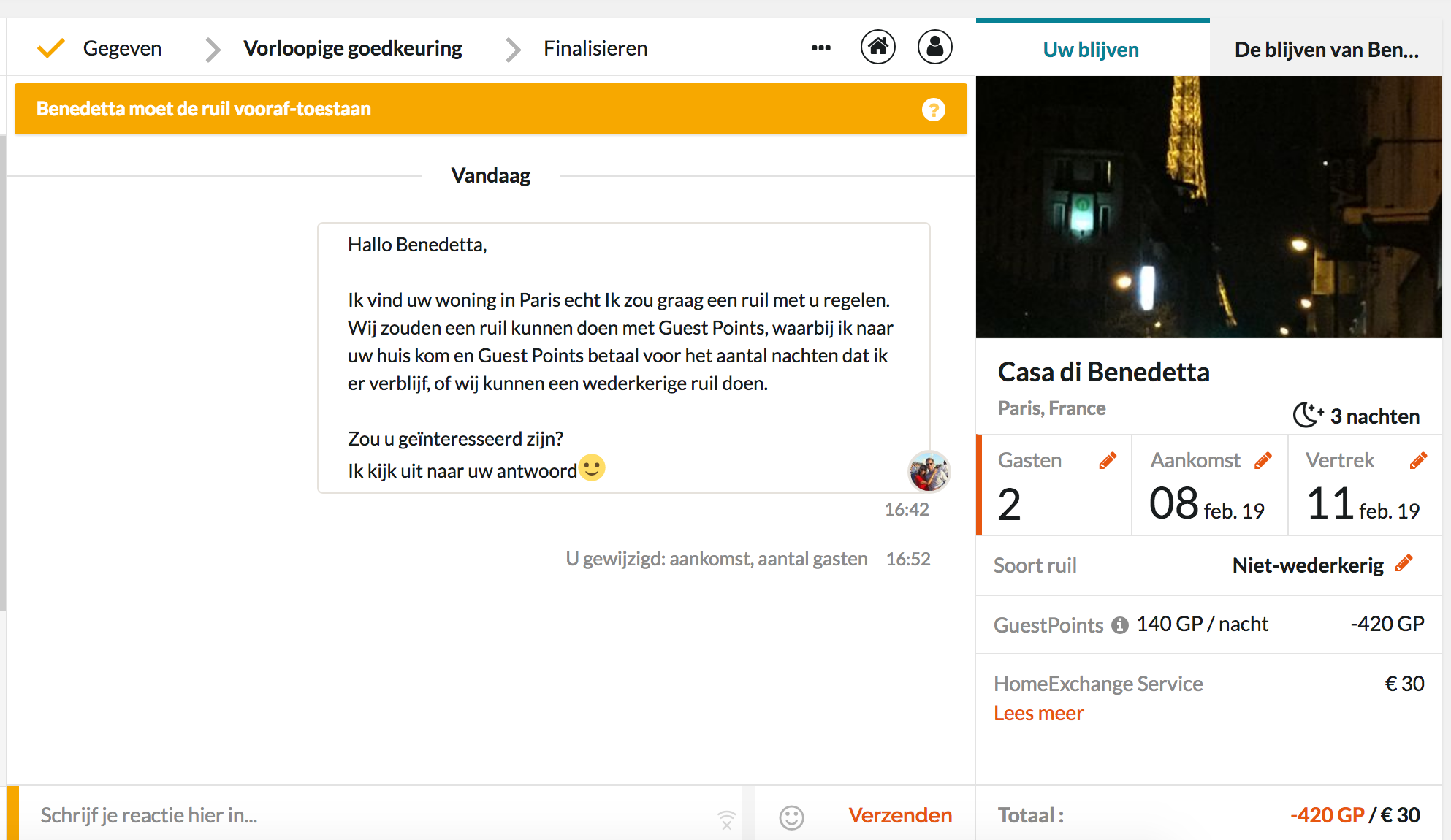Click into the reply text field
This screenshot has width=1451, height=840.
click(365, 815)
